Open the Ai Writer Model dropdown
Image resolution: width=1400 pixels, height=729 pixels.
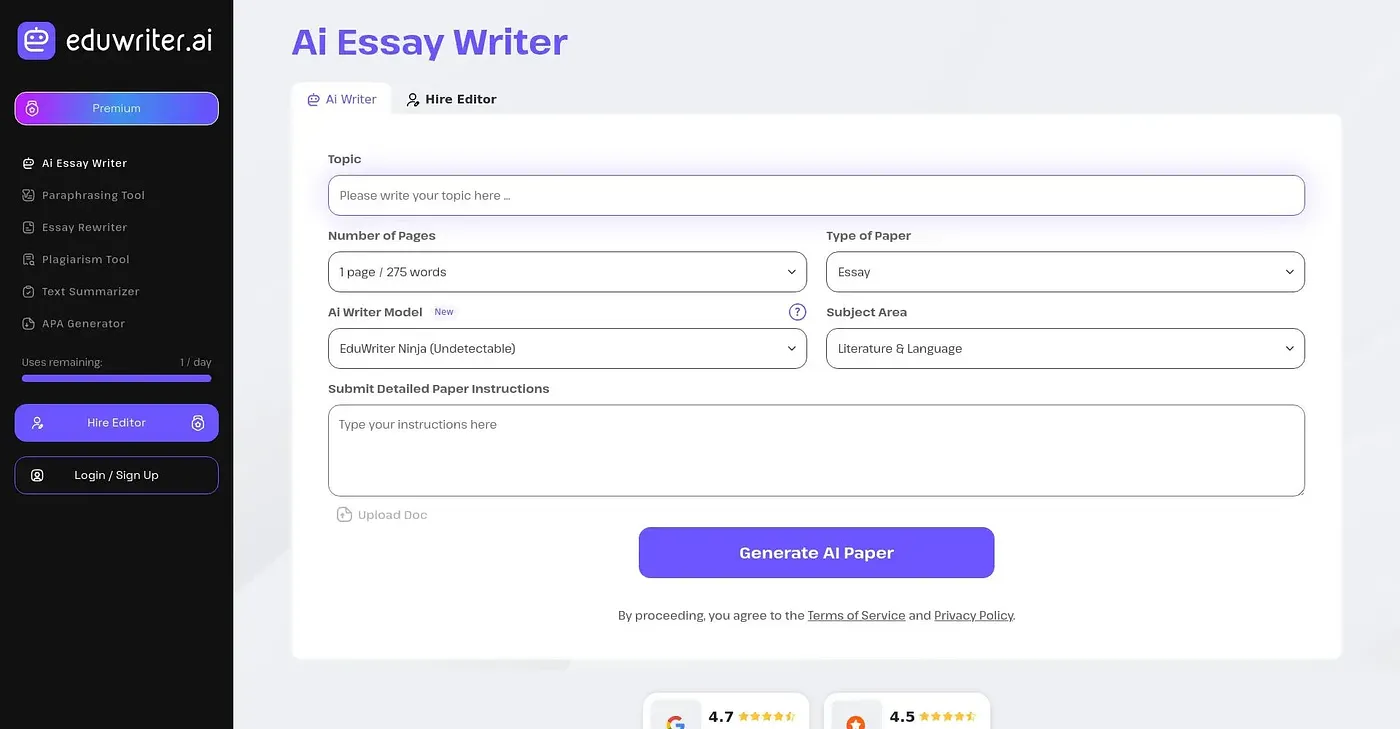tap(567, 349)
